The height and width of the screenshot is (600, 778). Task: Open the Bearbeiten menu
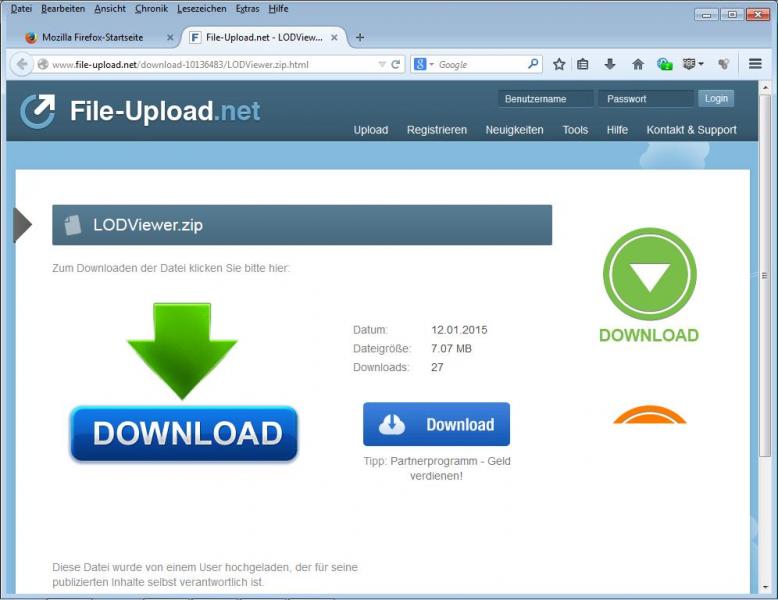click(63, 8)
